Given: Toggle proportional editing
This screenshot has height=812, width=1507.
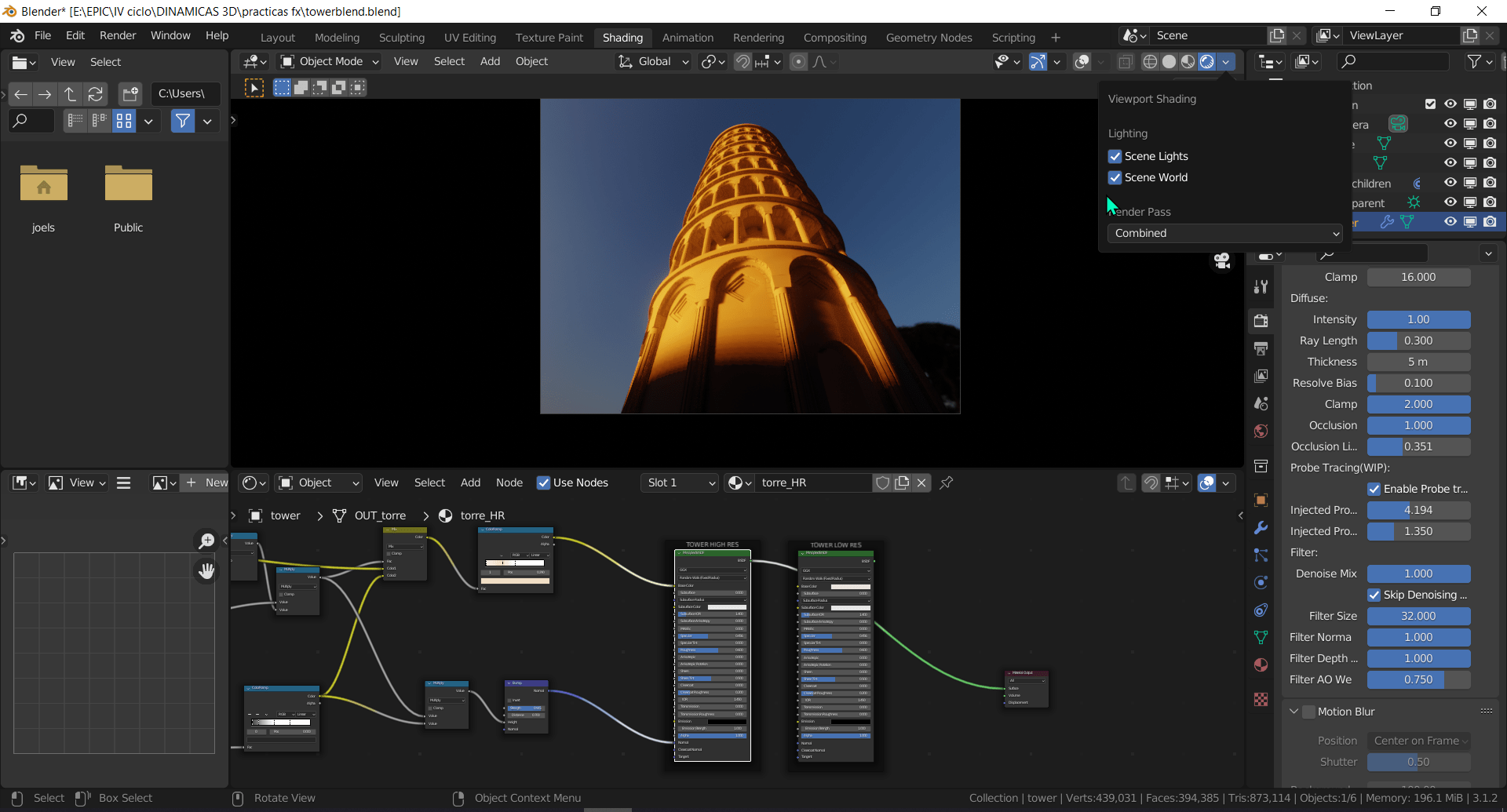Looking at the screenshot, I should point(798,62).
